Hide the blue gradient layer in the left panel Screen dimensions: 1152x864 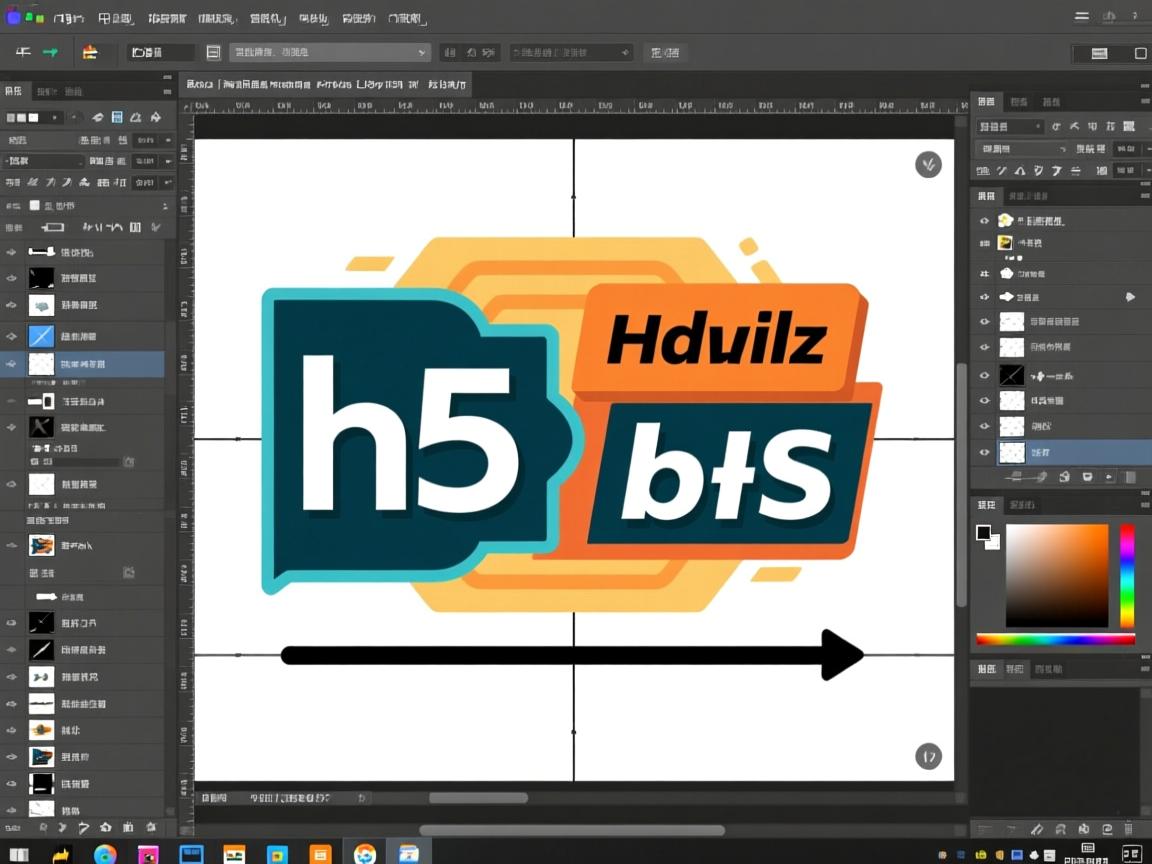pos(10,336)
